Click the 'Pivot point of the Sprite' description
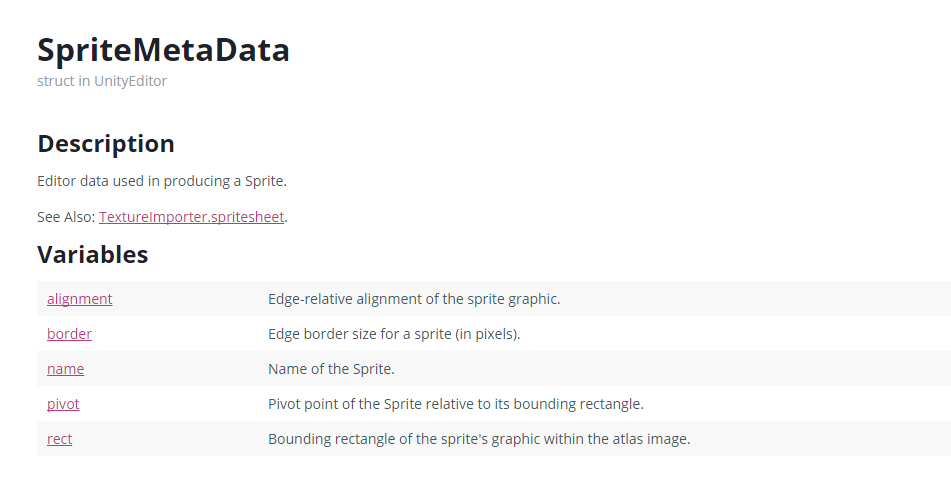Image resolution: width=951 pixels, height=490 pixels. 456,404
